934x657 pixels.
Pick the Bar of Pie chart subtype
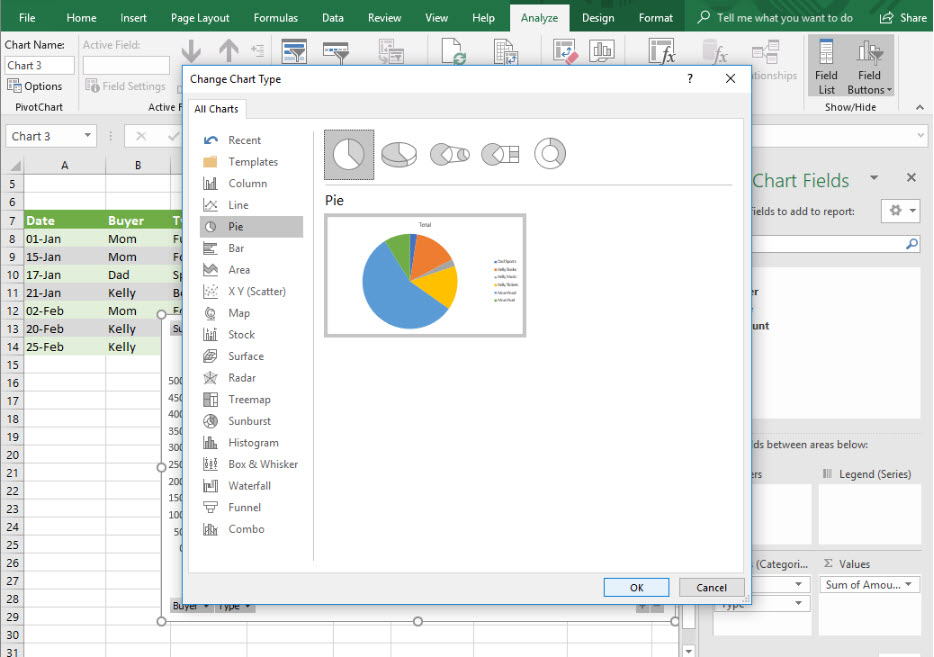[x=500, y=154]
